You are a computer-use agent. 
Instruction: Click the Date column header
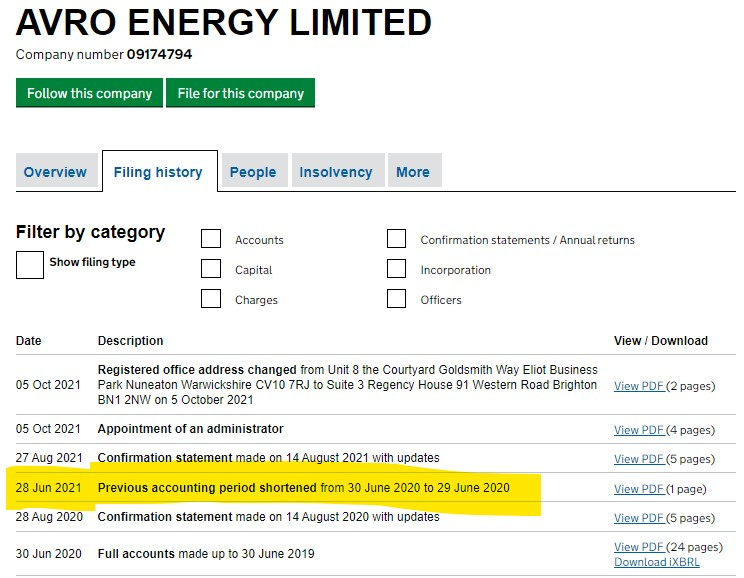click(28, 341)
